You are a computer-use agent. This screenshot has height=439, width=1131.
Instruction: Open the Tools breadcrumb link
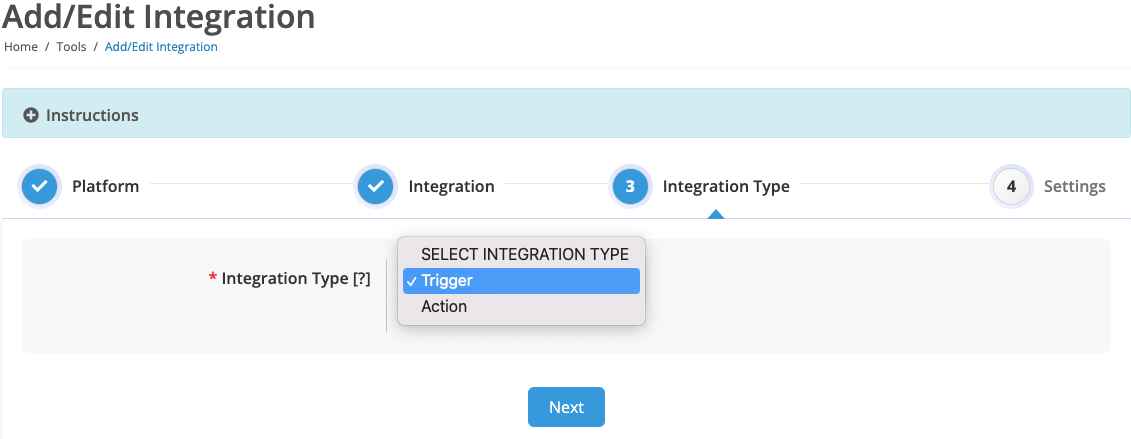[71, 47]
